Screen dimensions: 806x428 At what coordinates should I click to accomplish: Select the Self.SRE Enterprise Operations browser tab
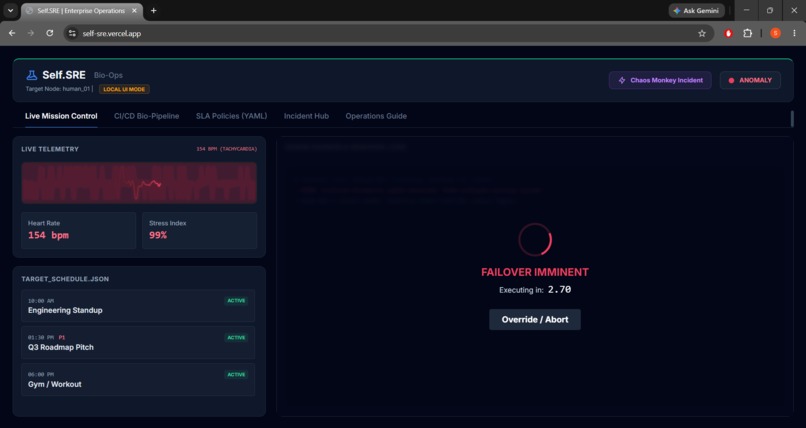coord(82,11)
